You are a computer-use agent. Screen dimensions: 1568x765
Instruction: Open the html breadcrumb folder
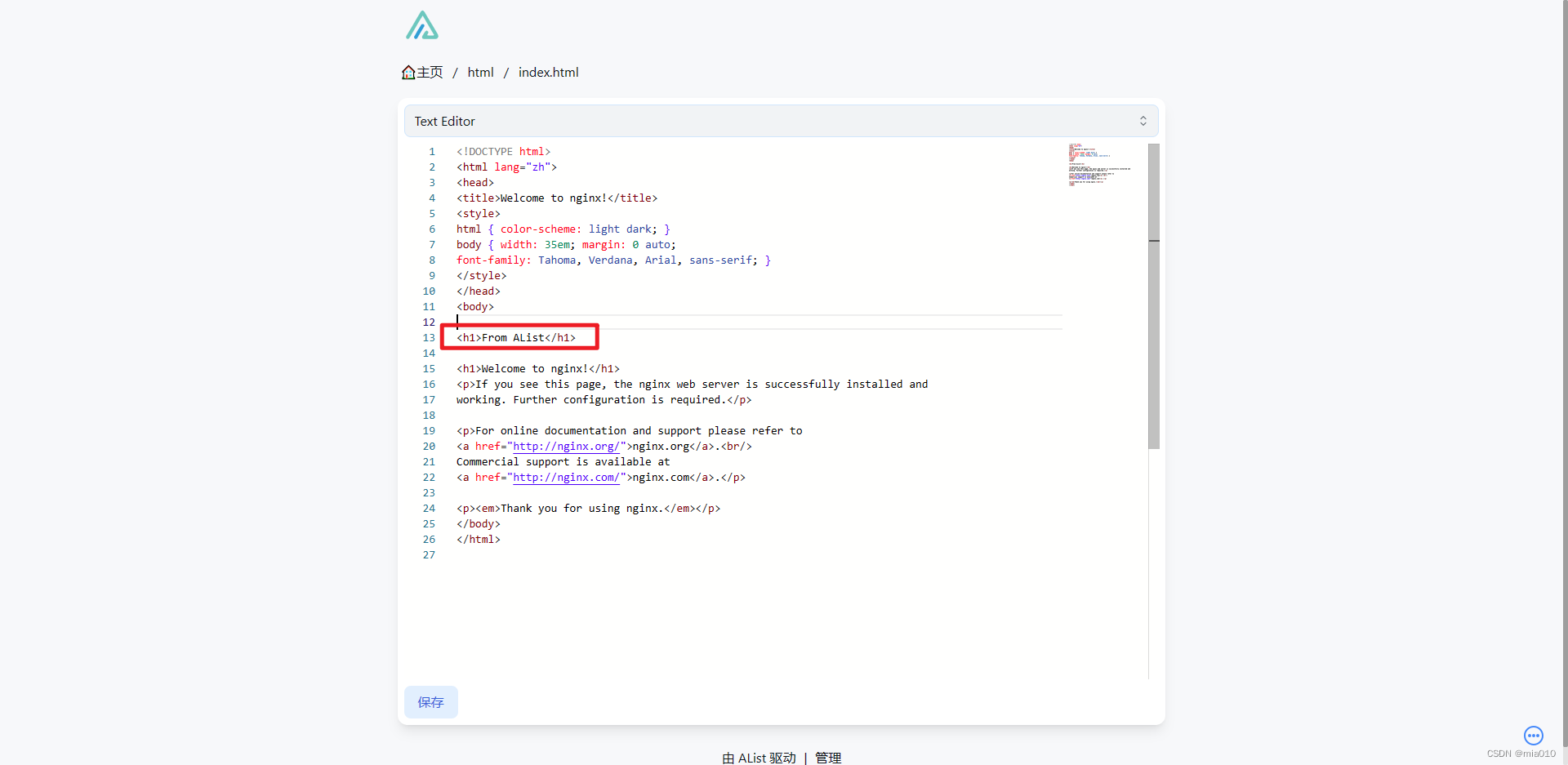pyautogui.click(x=480, y=73)
